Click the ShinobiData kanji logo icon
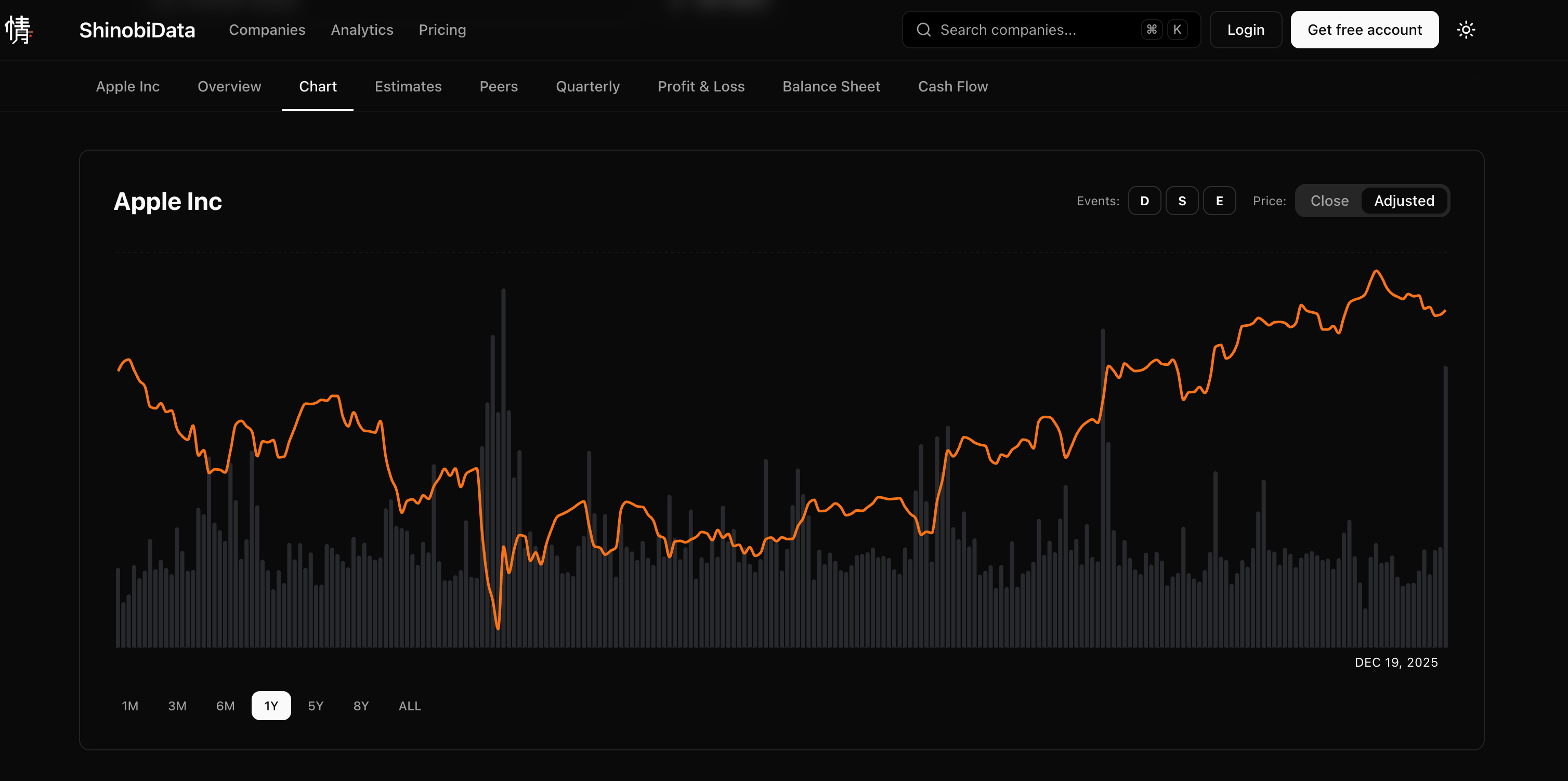This screenshot has width=1568, height=781. [x=18, y=29]
